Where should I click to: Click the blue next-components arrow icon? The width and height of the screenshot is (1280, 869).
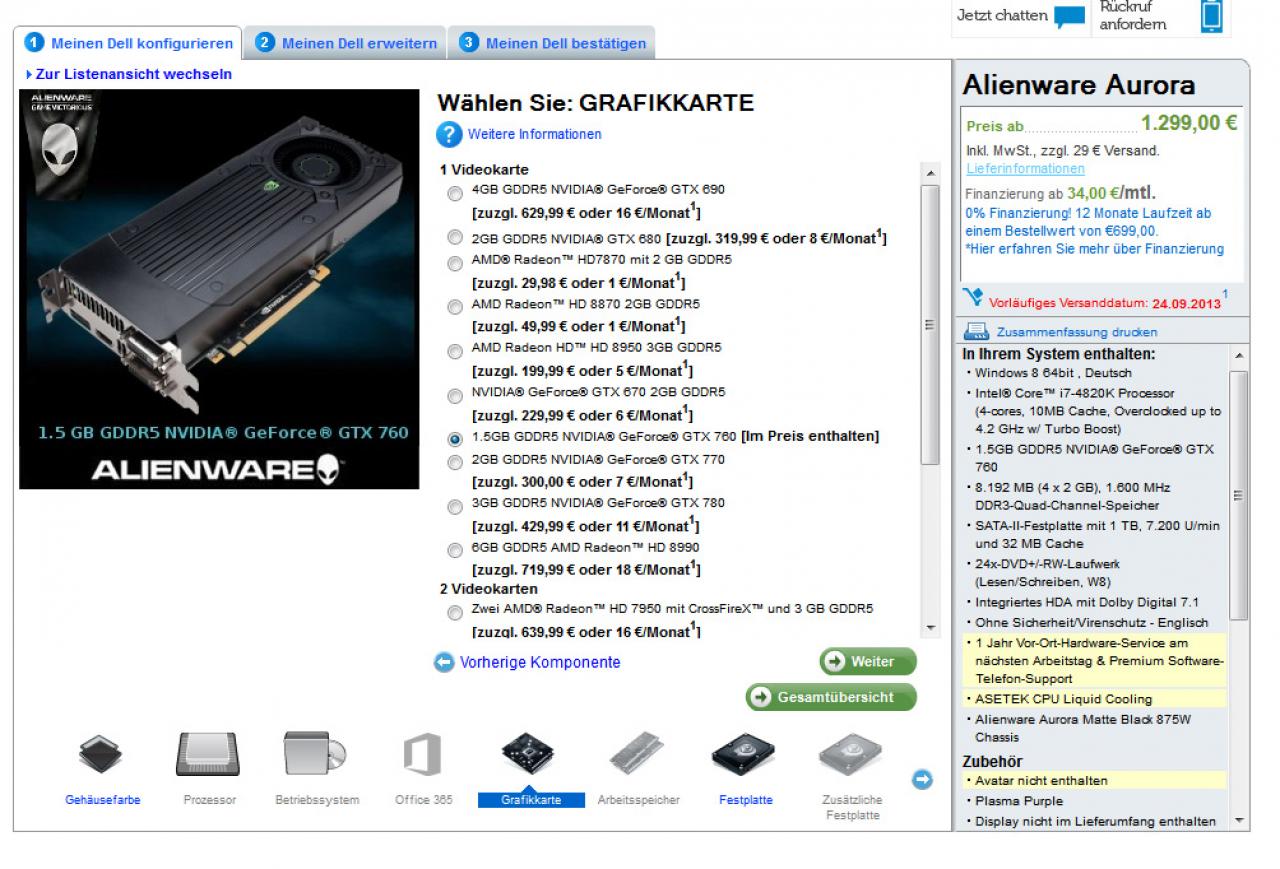point(922,780)
